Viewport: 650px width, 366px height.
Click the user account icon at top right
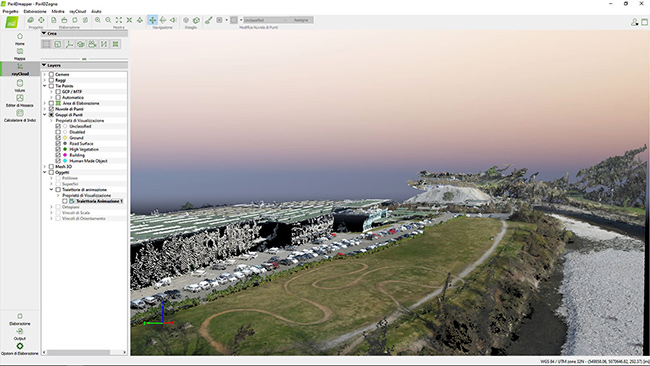tap(634, 22)
